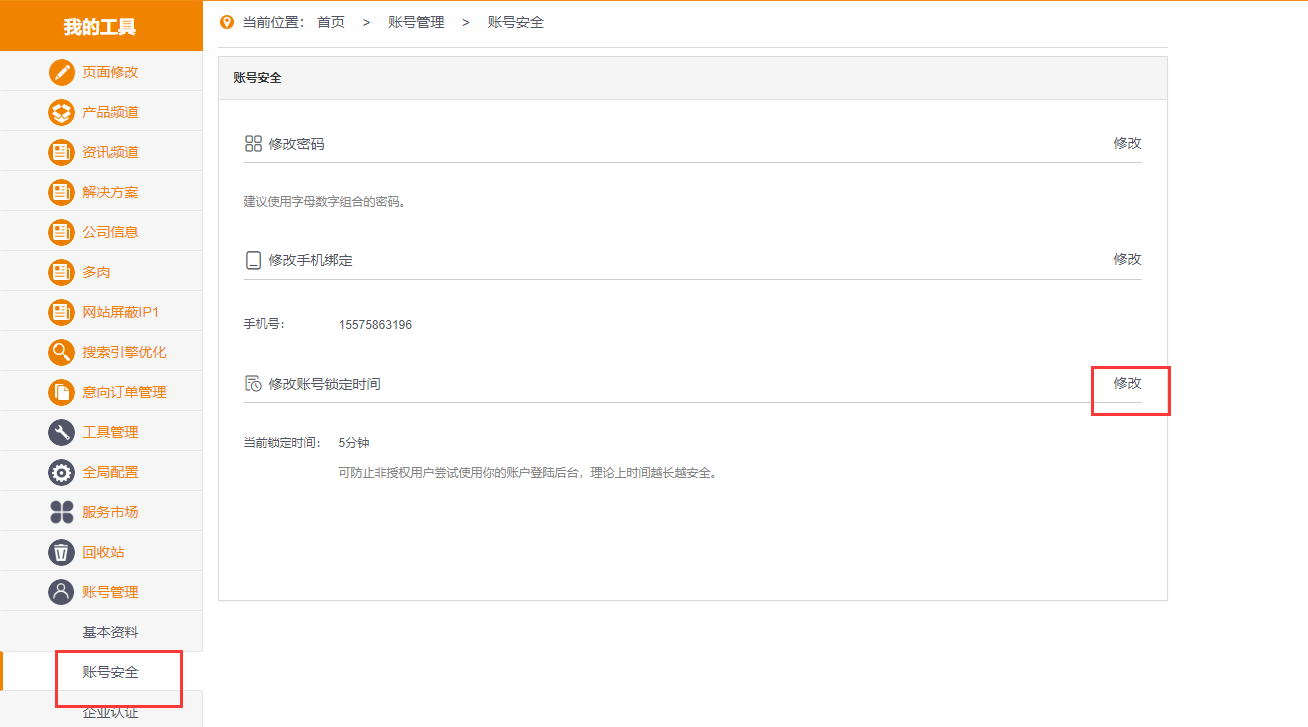This screenshot has height=727, width=1308.
Task: Click the clock icon beside 修改账号锁定时间
Action: [x=253, y=384]
